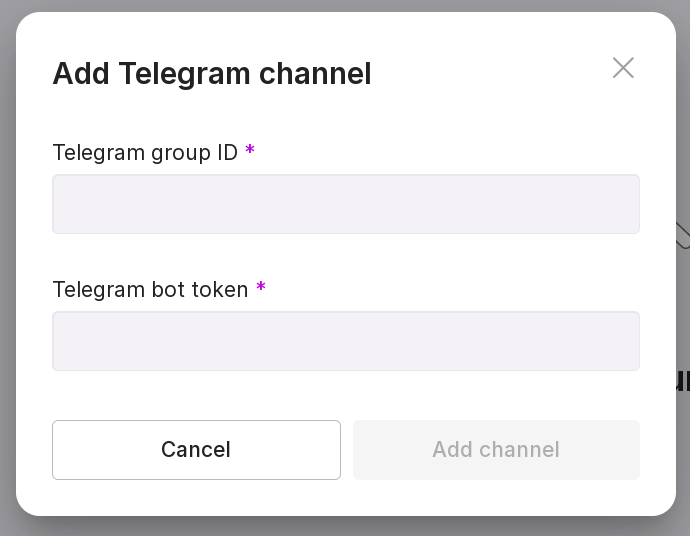Abort channel creation via Cancel
This screenshot has height=536, width=690.
coord(196,450)
